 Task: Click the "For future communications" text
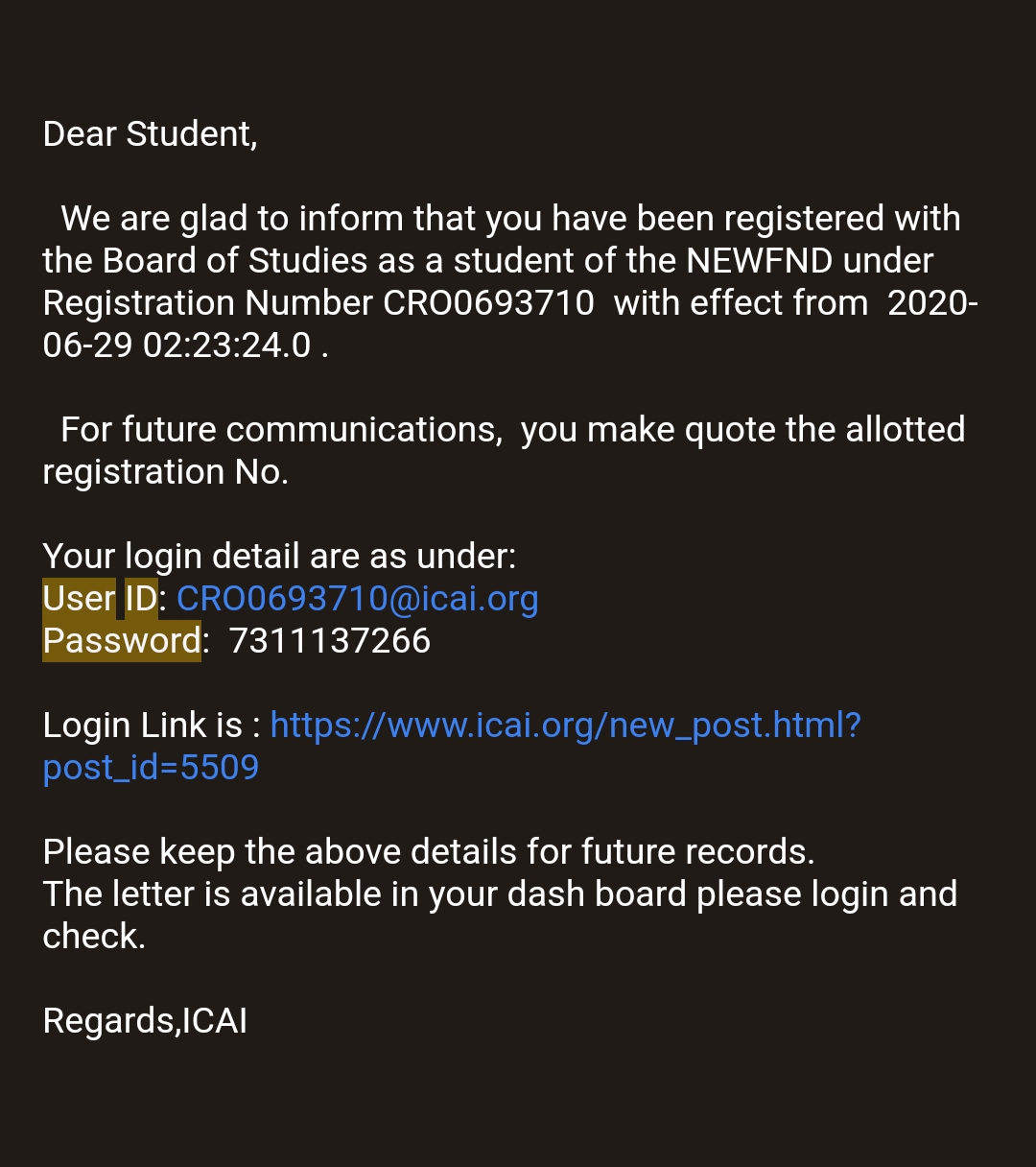280,430
